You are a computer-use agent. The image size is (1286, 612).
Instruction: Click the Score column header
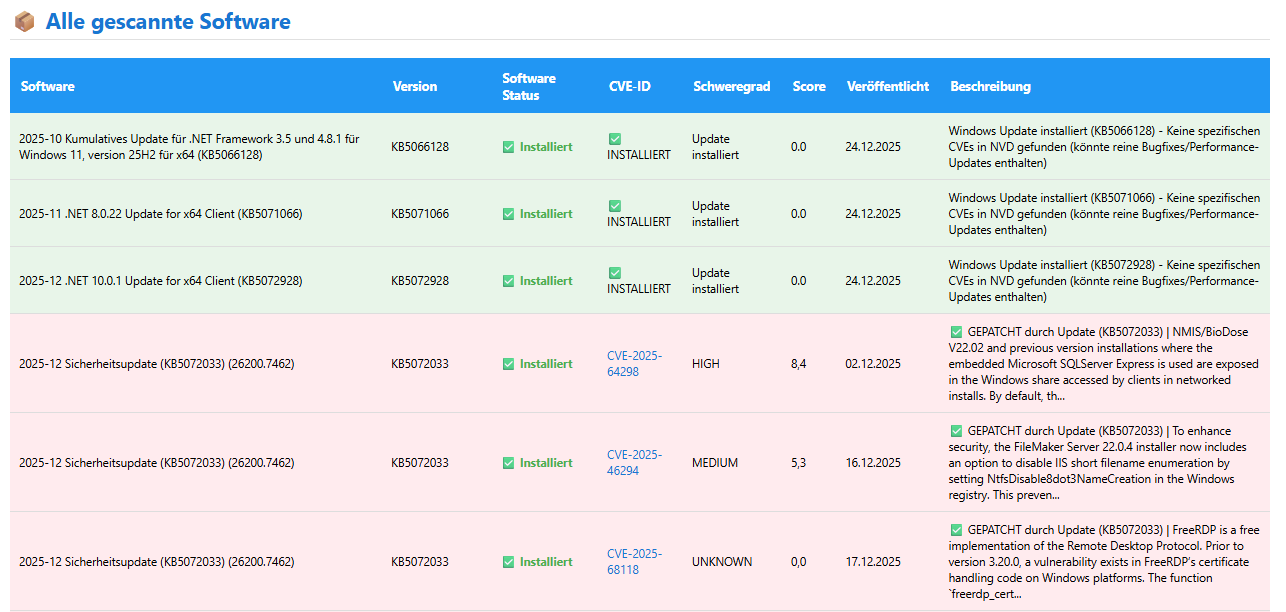pos(809,86)
